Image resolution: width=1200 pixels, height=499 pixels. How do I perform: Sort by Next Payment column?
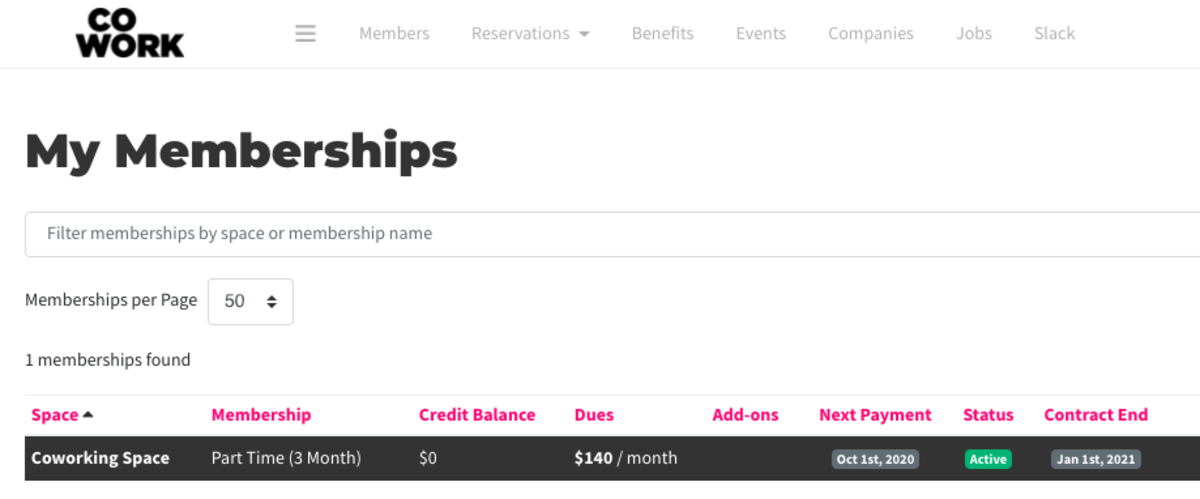coord(875,415)
